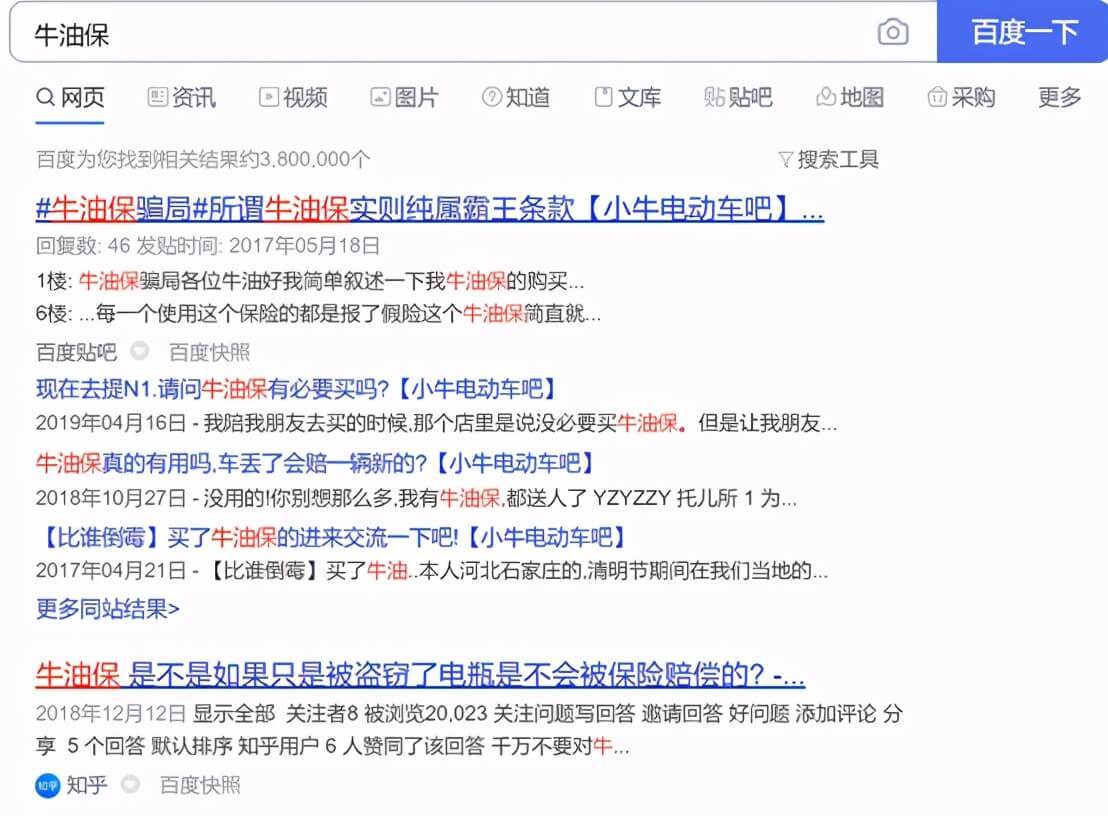The image size is (1108, 816).
Task: Switch to the 图片 tab
Action: 404,97
